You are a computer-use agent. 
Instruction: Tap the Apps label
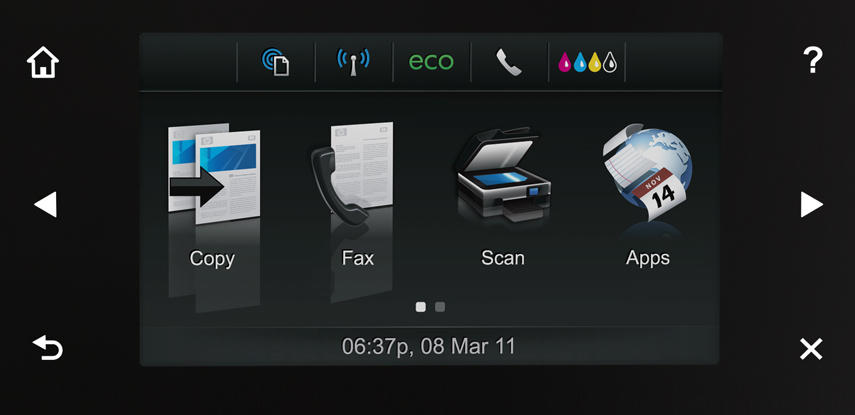coord(648,258)
